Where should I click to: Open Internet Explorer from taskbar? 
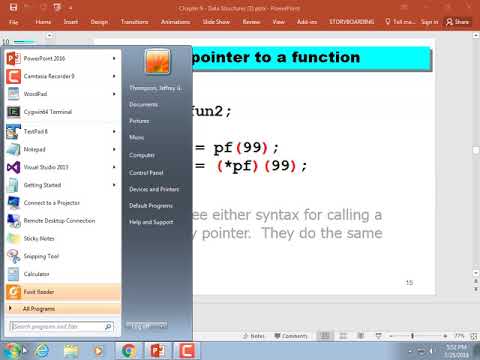(42, 351)
